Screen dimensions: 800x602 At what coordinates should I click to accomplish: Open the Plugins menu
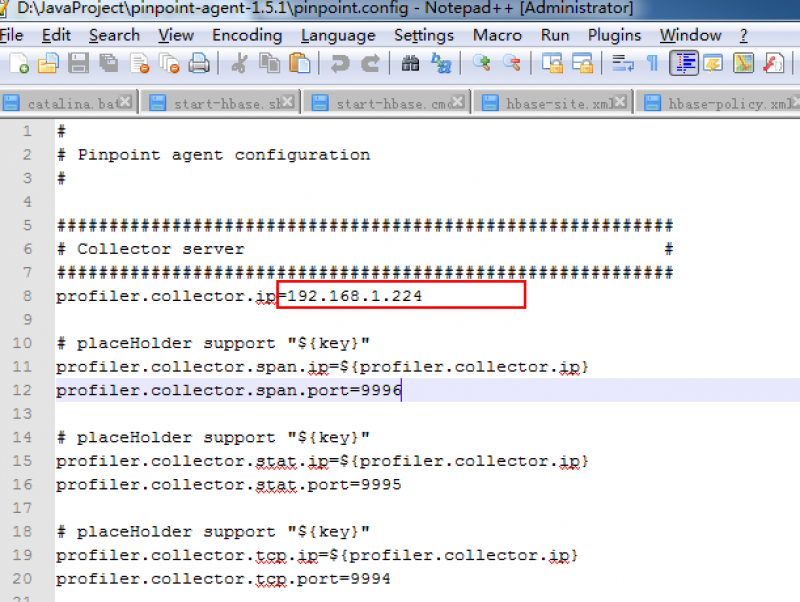(614, 35)
